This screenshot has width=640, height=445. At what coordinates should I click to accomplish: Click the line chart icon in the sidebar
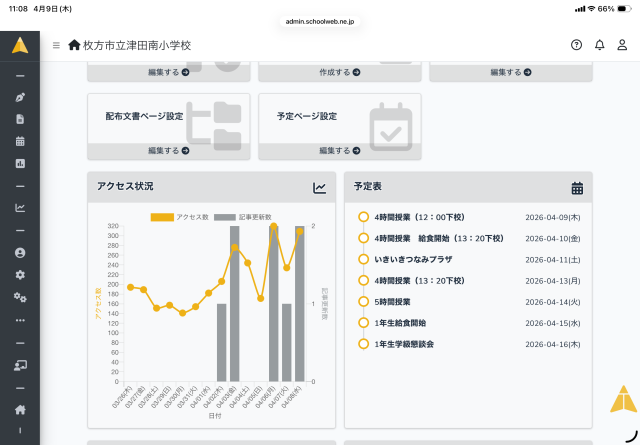(20, 208)
